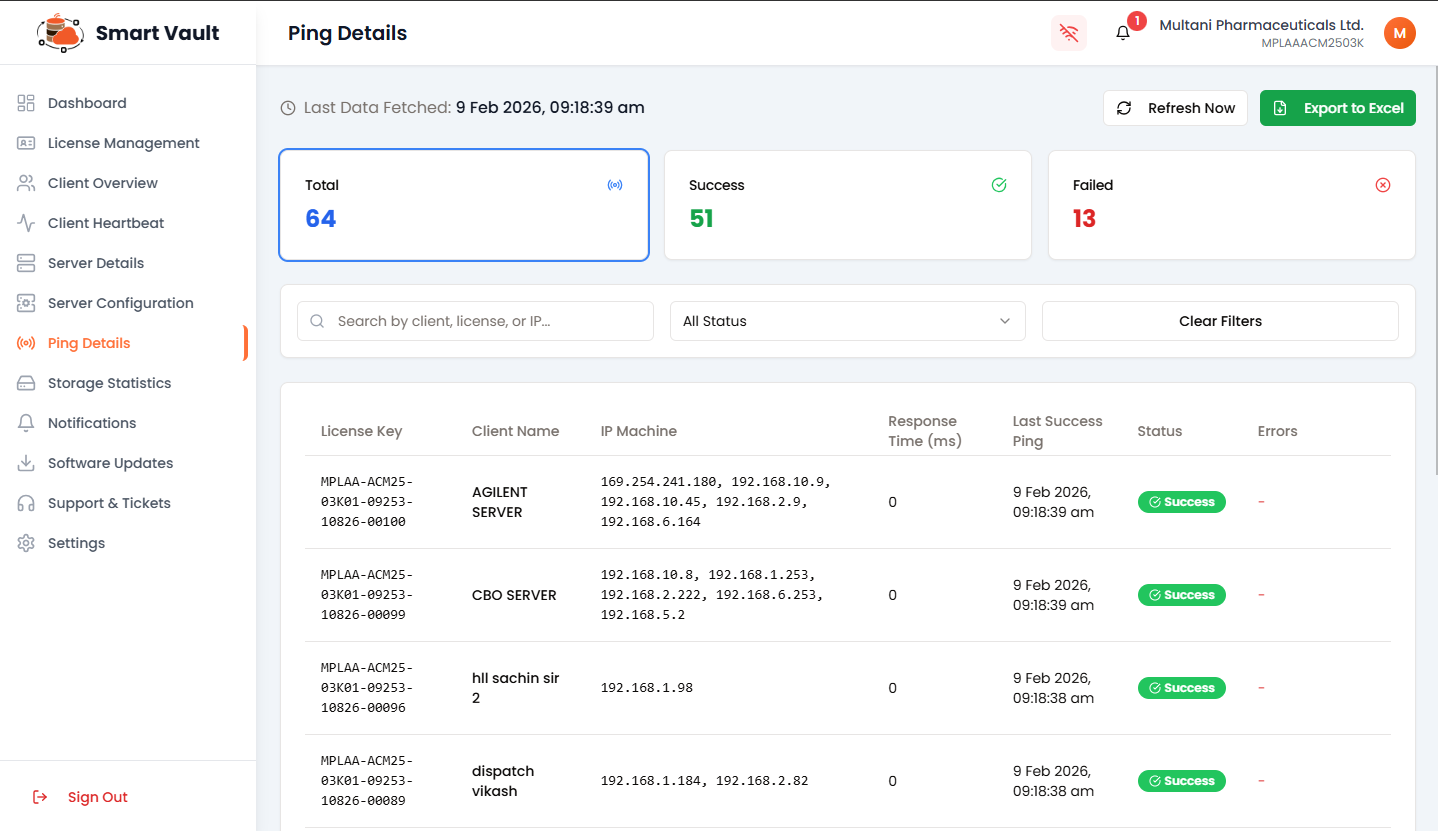Screen dimensions: 1438x831
Task: Go to Dashboard in sidebar
Action: point(87,103)
